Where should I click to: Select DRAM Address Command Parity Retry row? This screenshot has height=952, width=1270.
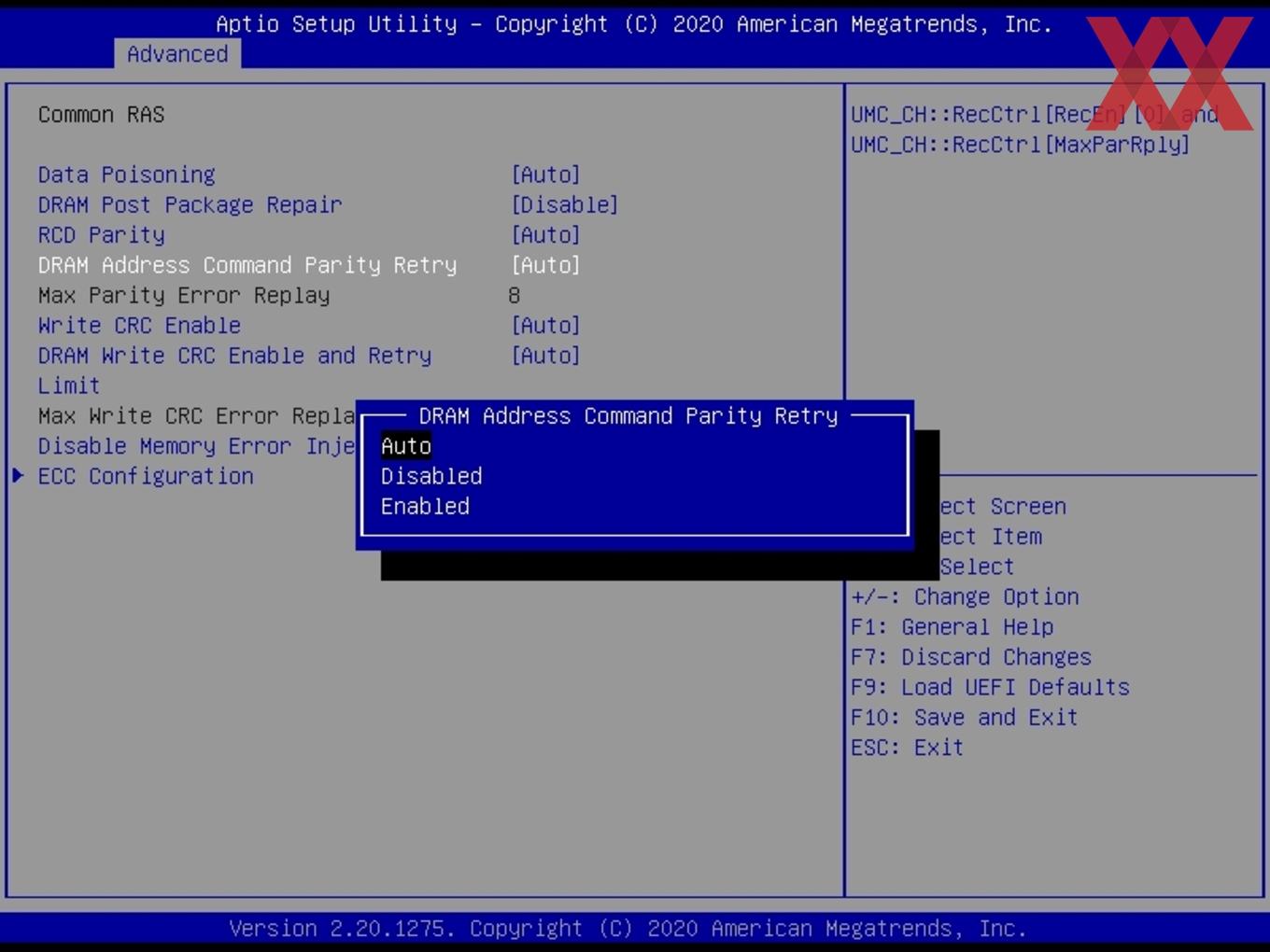247,265
